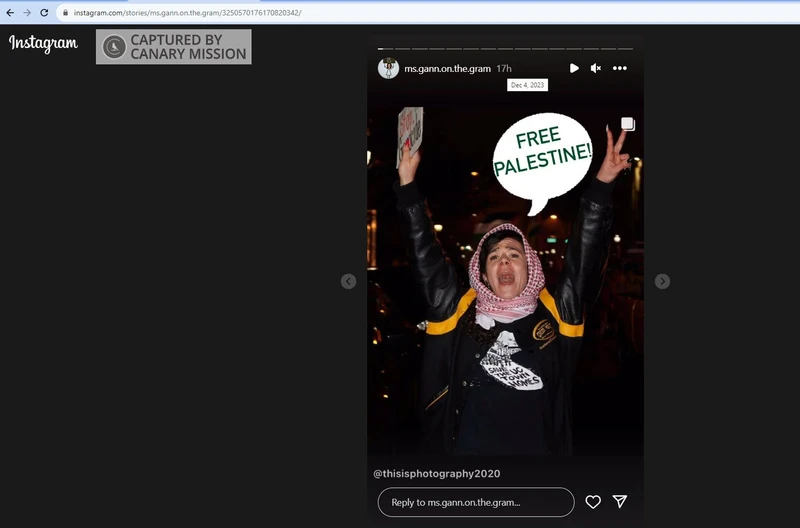
Task: Select the URL in the address bar
Action: [x=187, y=13]
